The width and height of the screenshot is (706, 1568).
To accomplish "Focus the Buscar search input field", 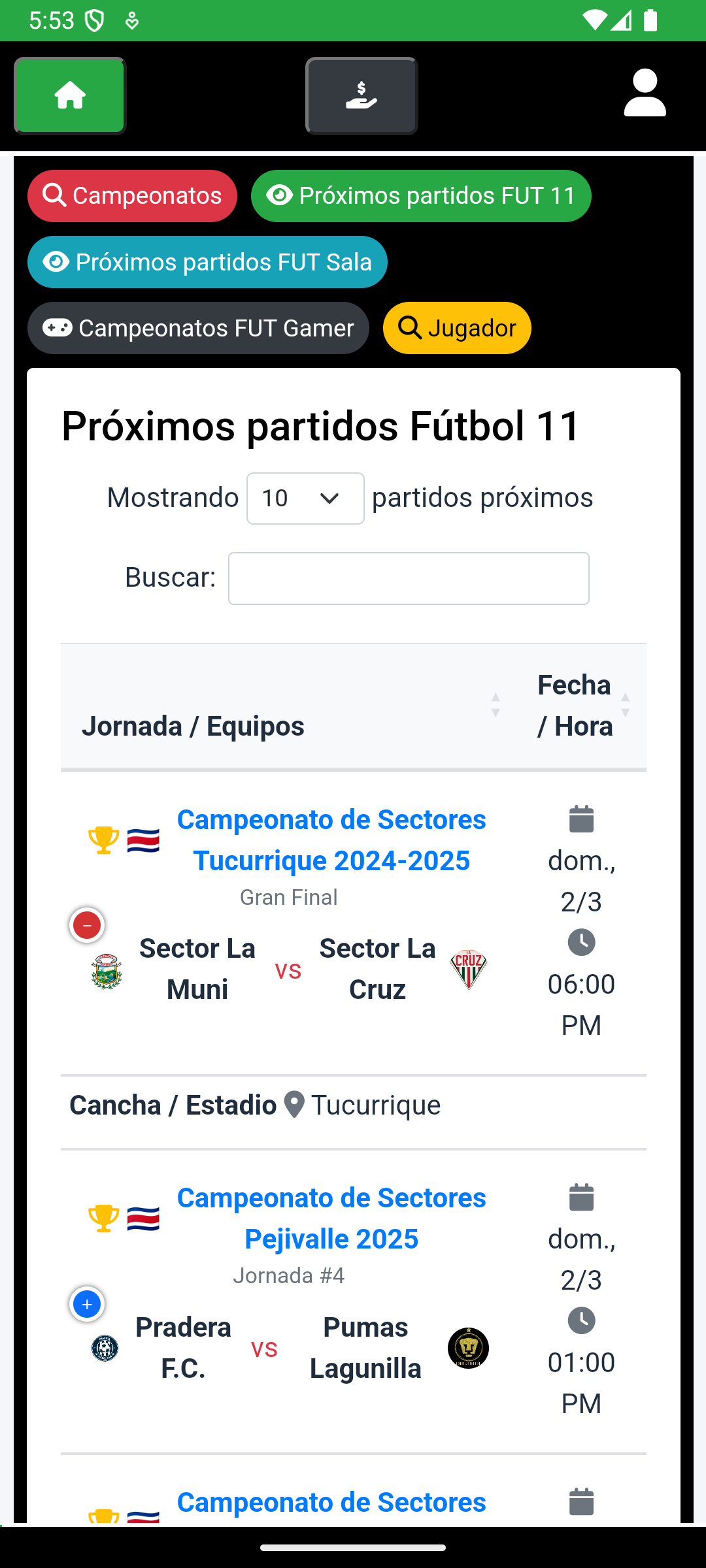I will [409, 579].
